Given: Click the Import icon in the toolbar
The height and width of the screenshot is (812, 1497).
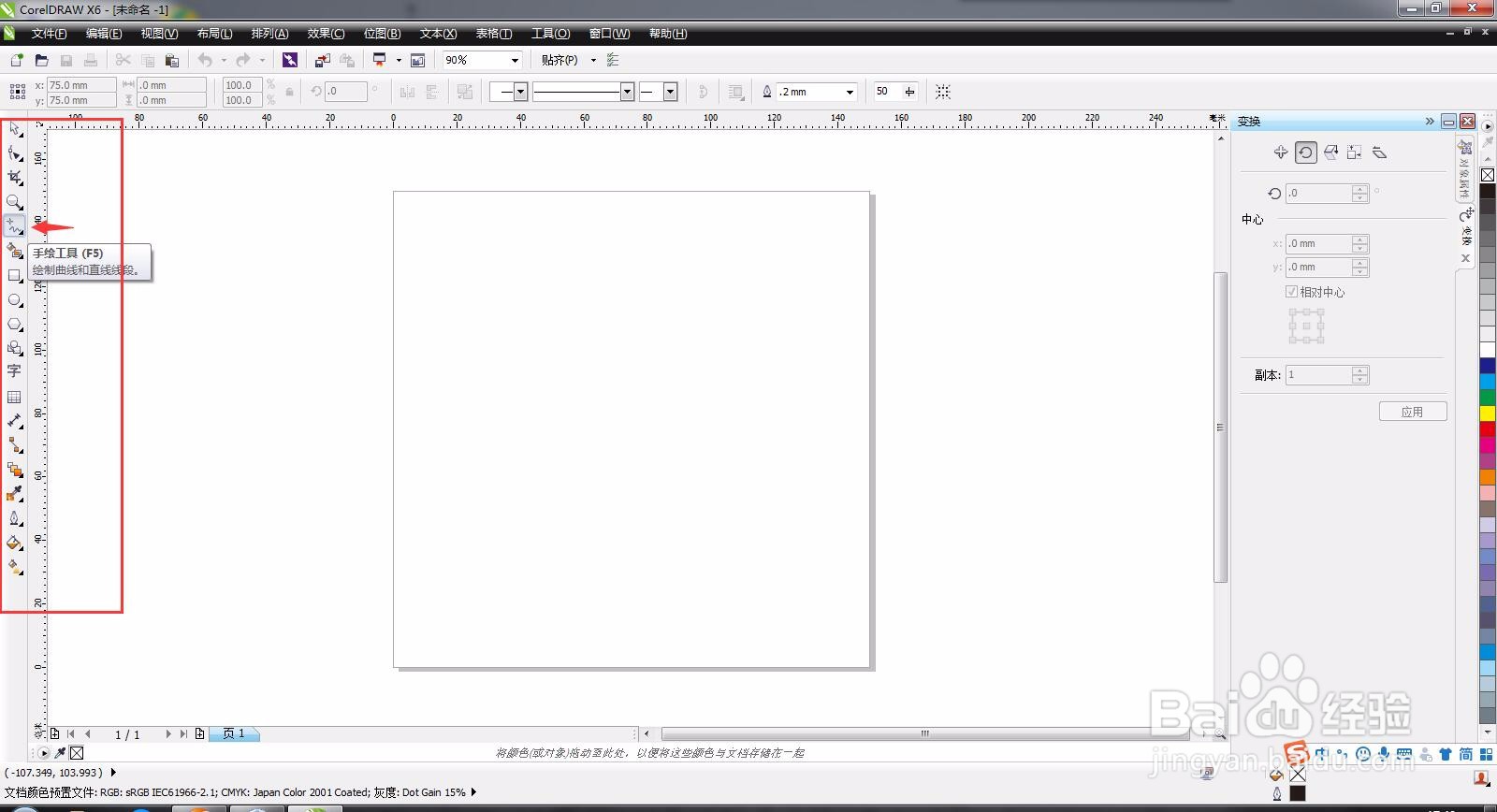Looking at the screenshot, I should click(322, 60).
